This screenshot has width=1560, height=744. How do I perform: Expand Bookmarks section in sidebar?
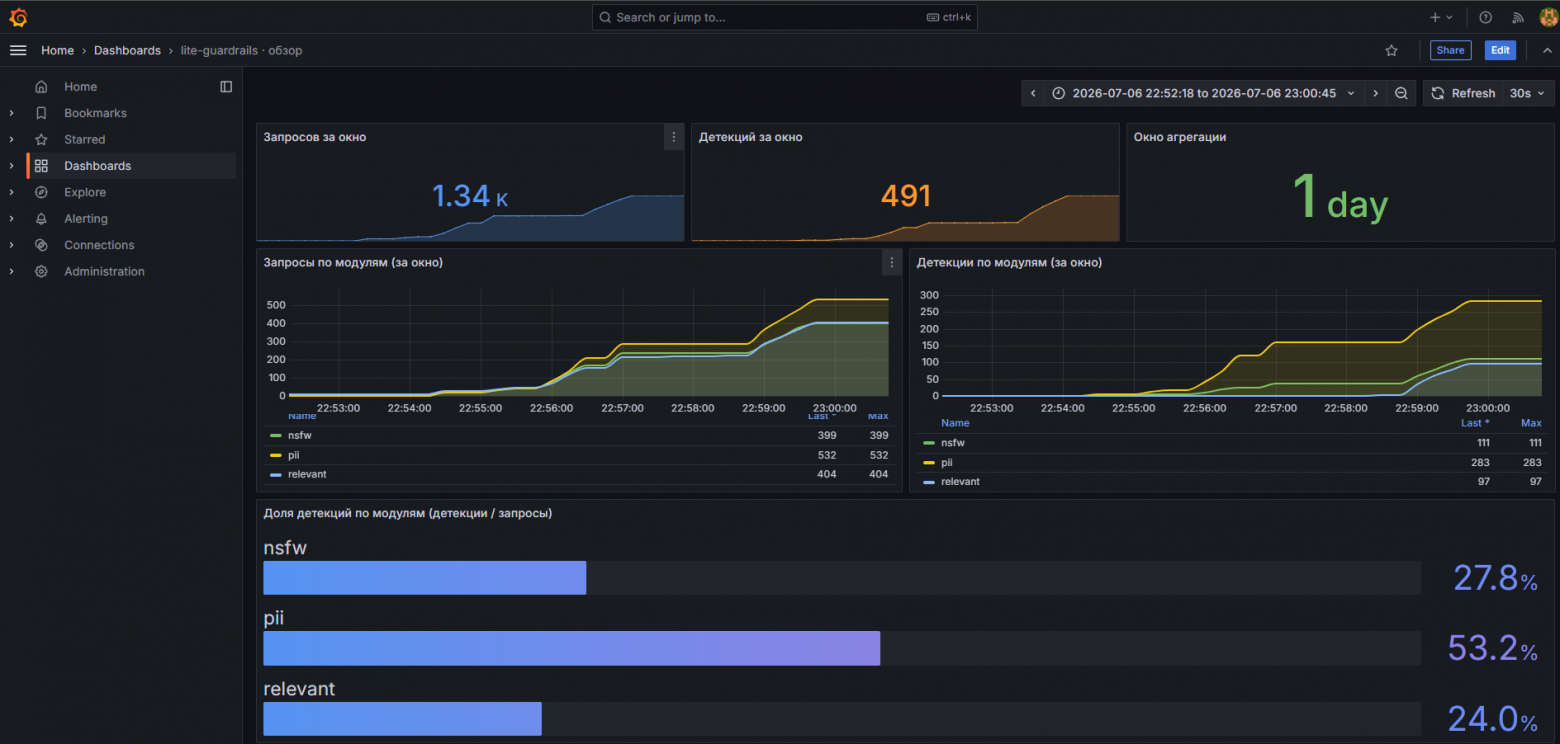point(11,113)
